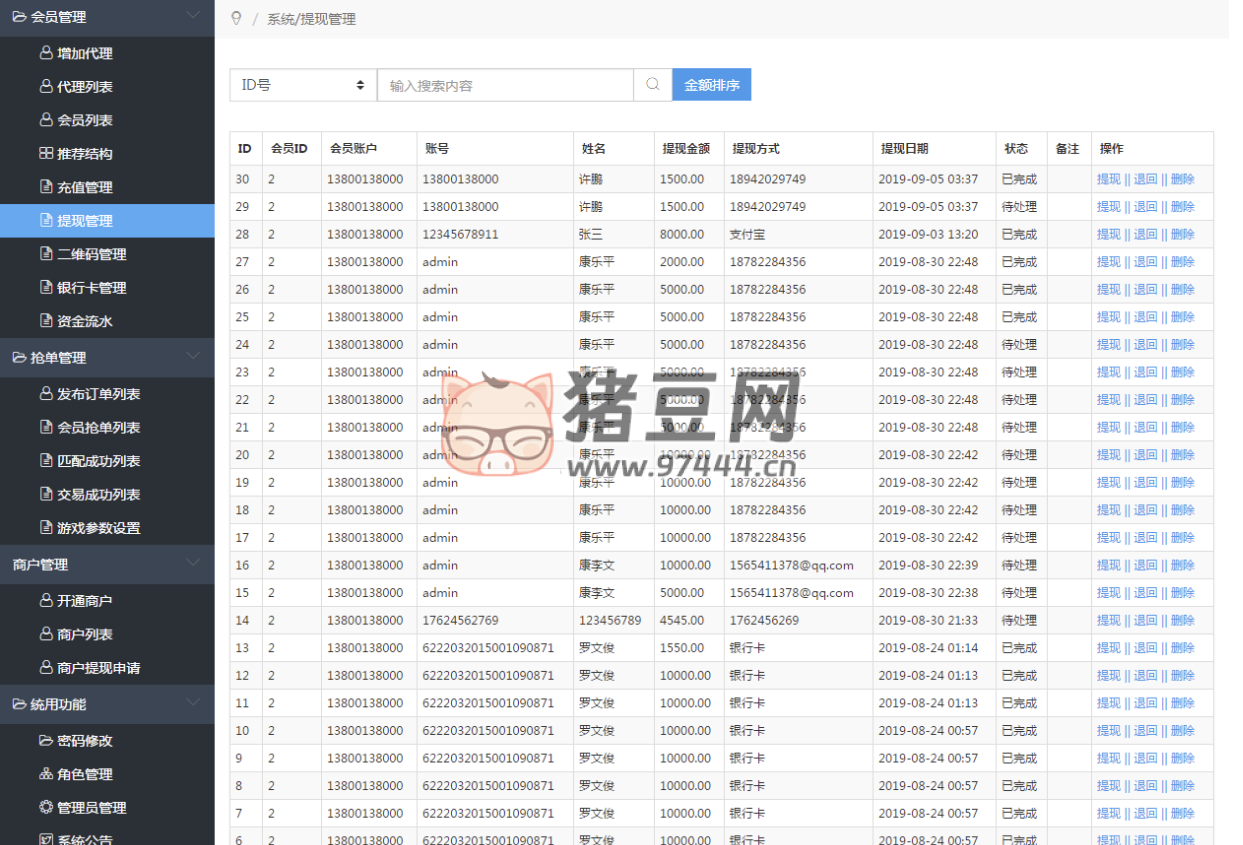Click the 输入搜索内容 search input field
This screenshot has height=845, width=1243.
click(x=505, y=85)
